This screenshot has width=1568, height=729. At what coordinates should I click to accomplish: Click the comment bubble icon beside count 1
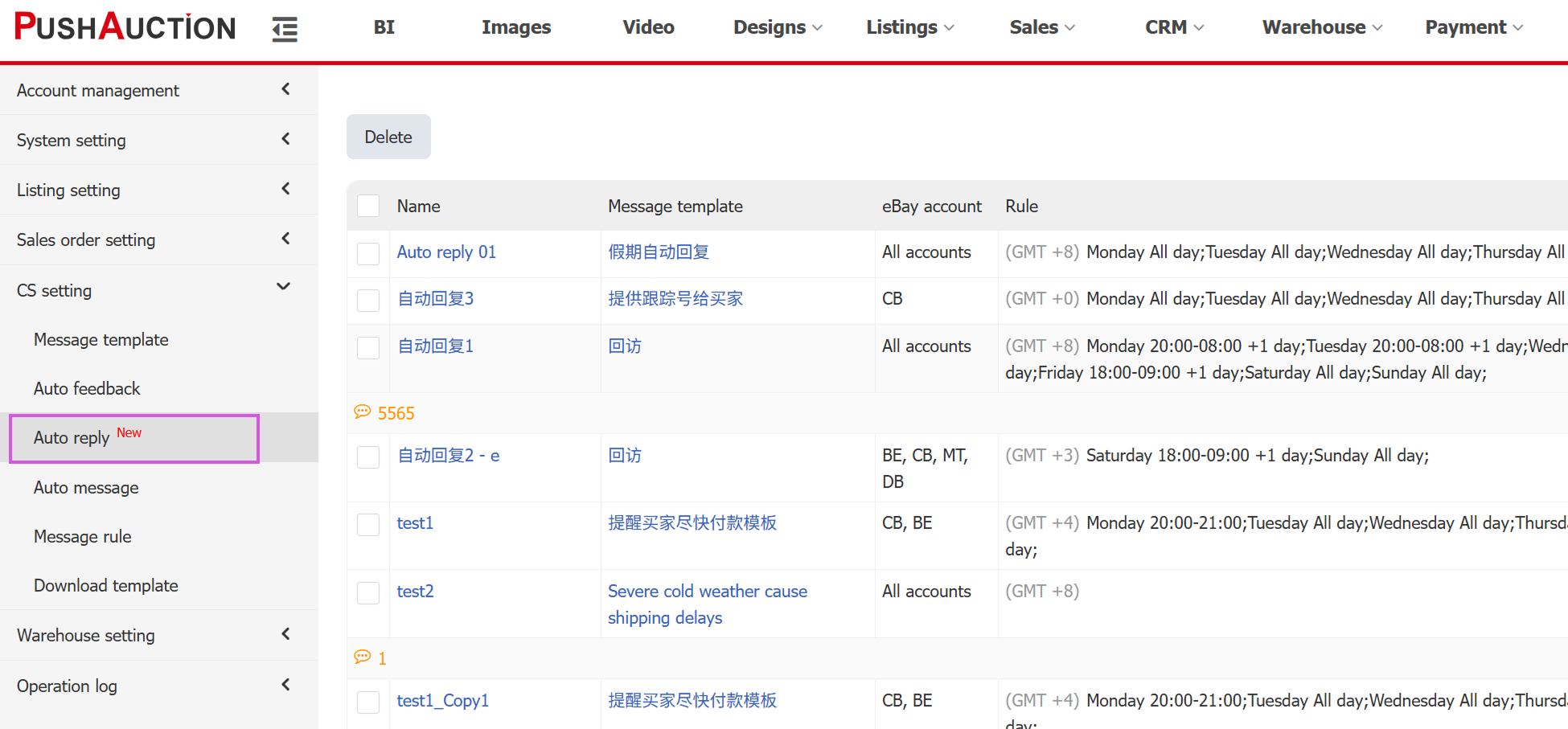click(x=363, y=657)
